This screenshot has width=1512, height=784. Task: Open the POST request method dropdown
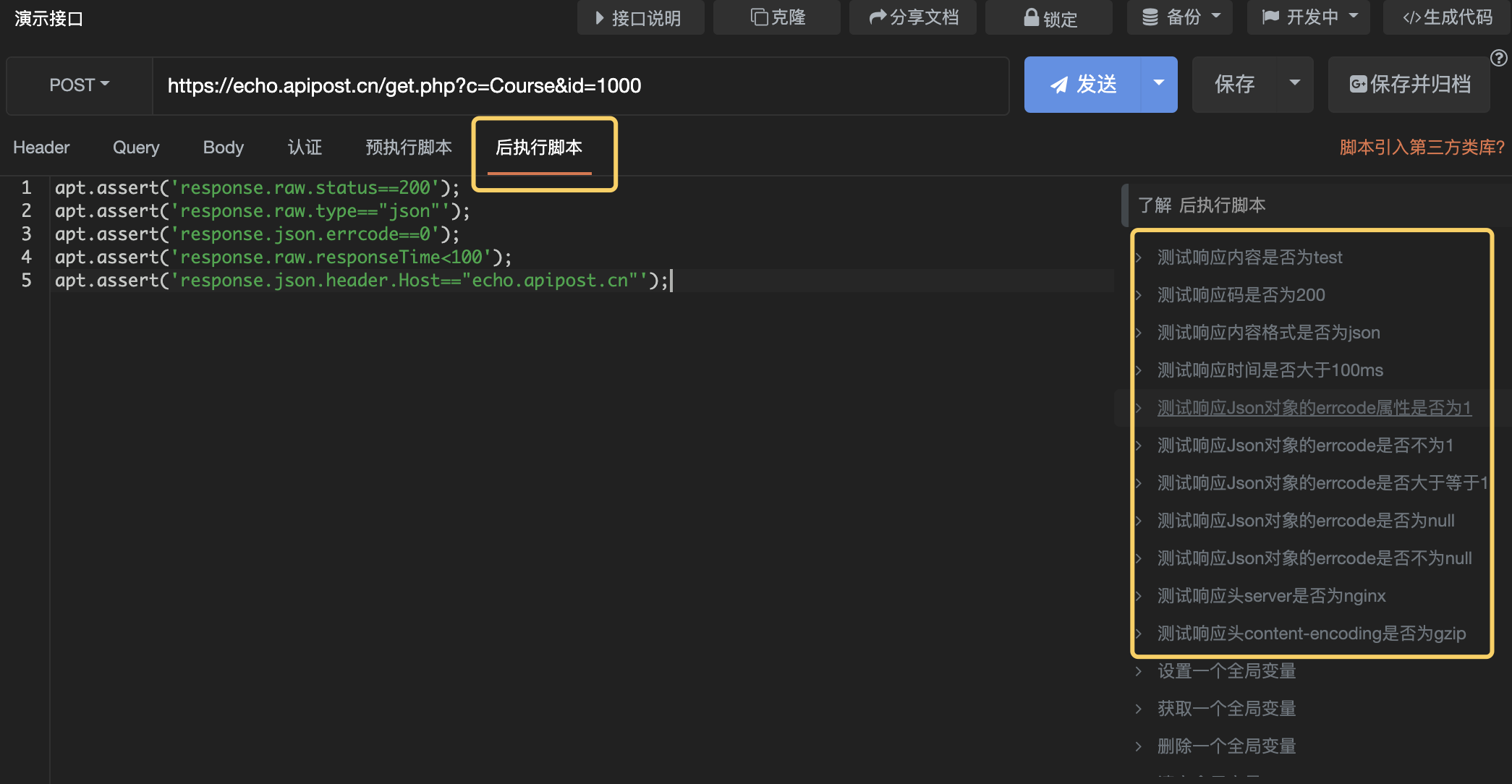80,85
